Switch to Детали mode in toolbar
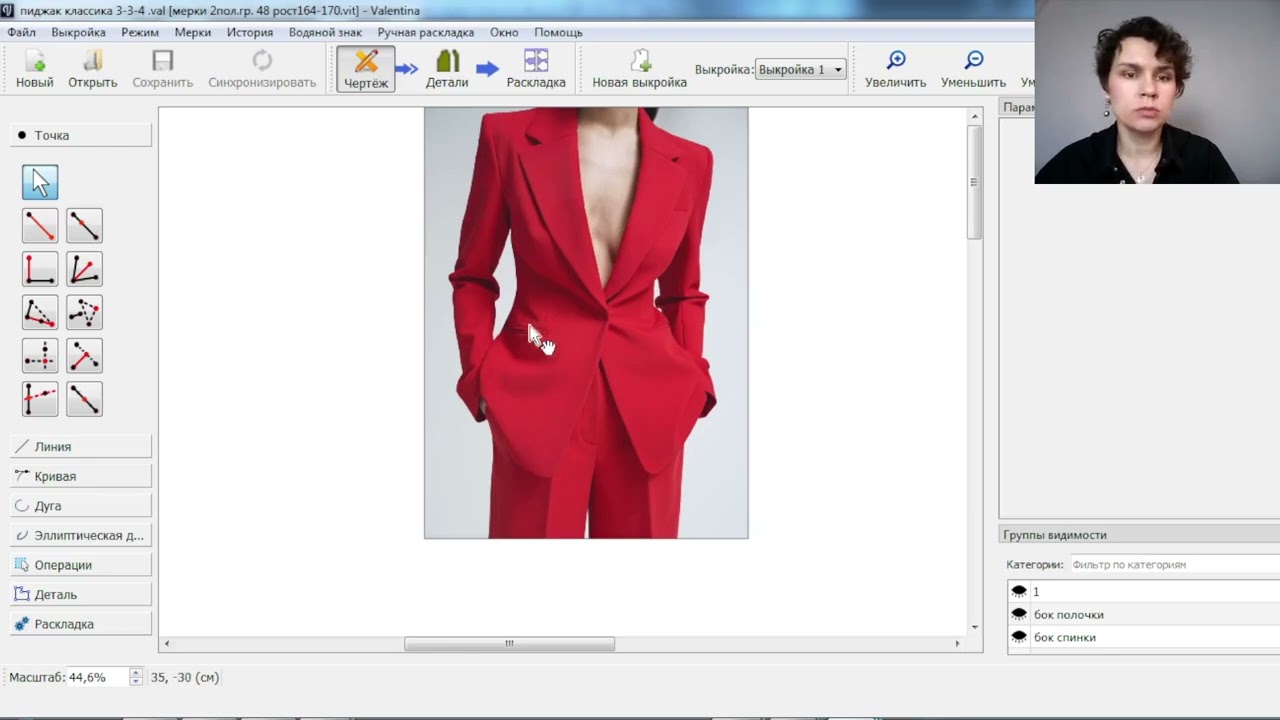Viewport: 1280px width, 720px height. point(447,69)
